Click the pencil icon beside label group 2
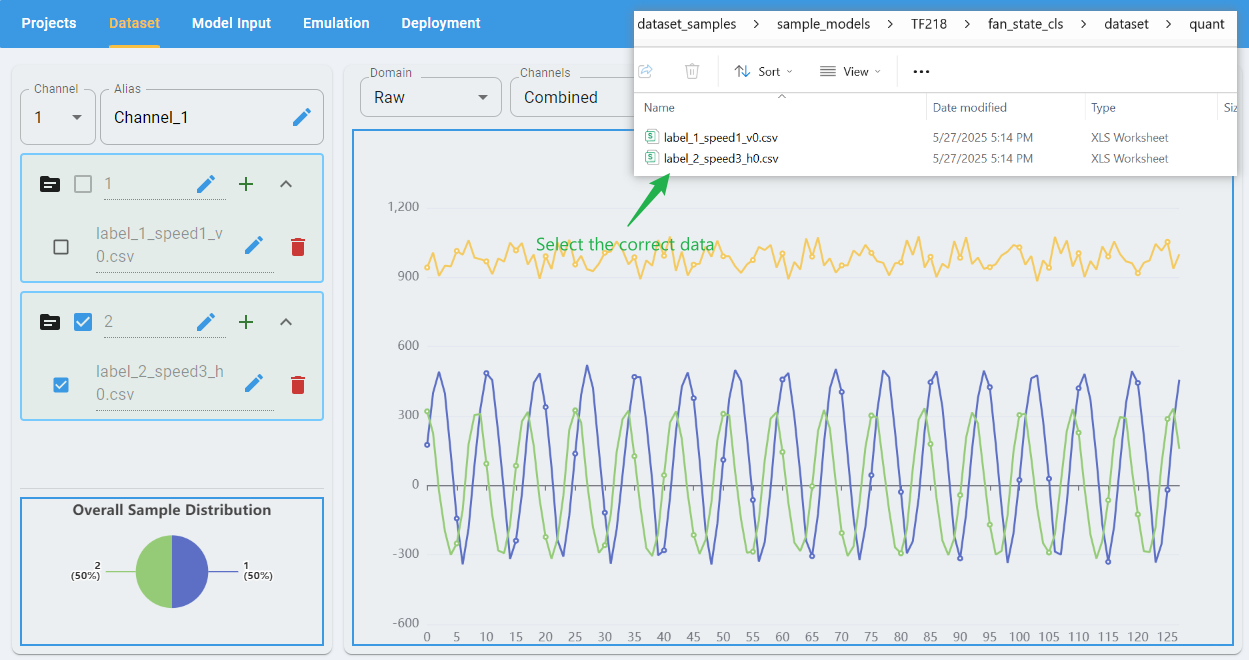The height and width of the screenshot is (660, 1249). coord(206,321)
